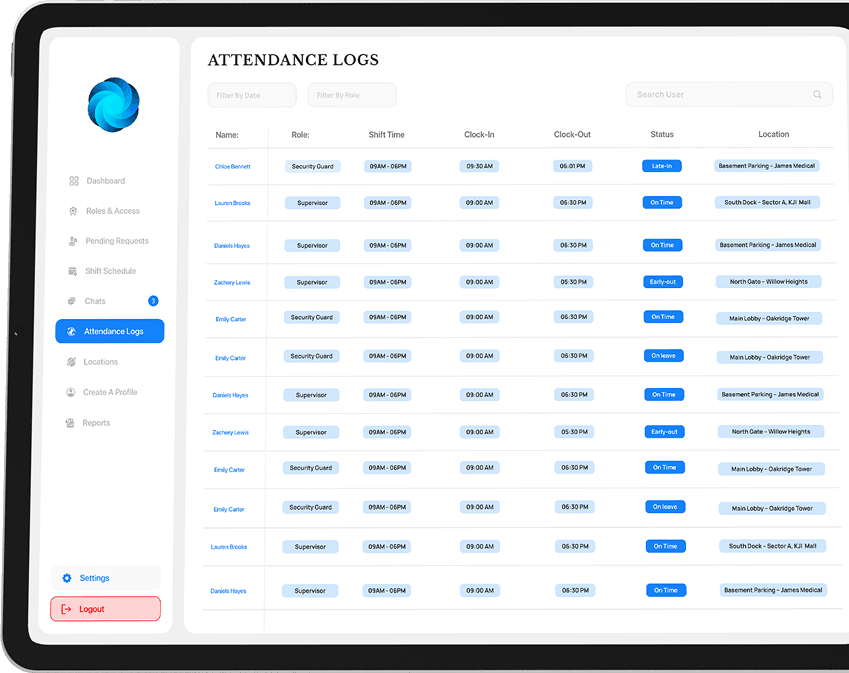
Task: Click the 06:01 PM clock-out value
Action: [x=572, y=166]
